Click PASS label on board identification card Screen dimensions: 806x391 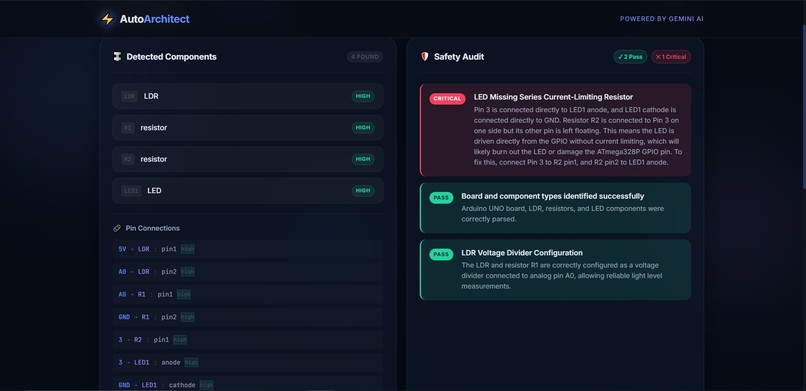tap(441, 198)
